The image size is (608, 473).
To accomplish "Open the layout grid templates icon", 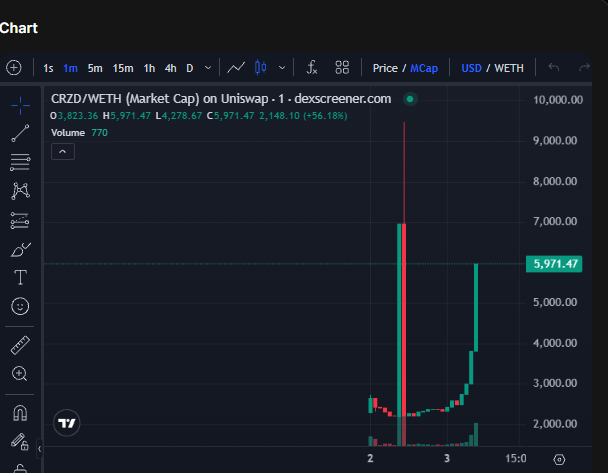I will 342,67.
